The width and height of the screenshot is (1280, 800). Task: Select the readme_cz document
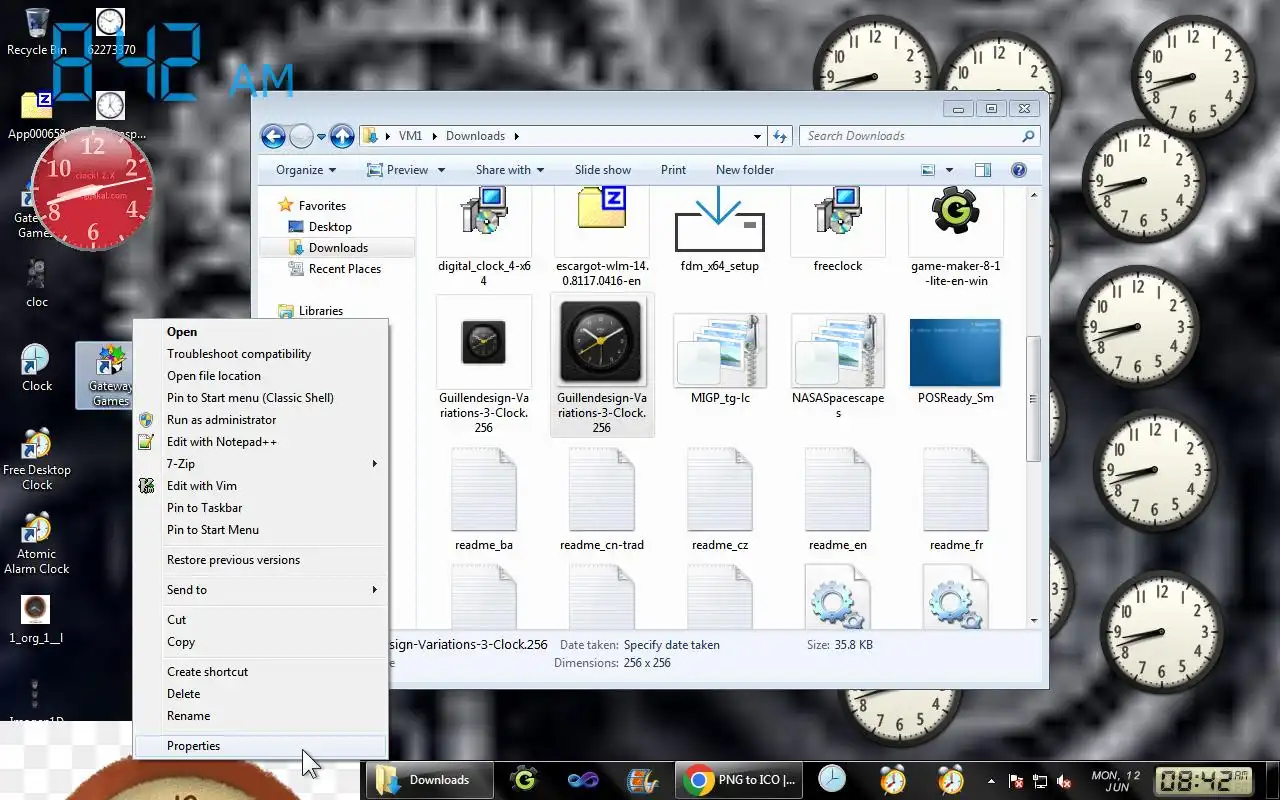coord(720,499)
